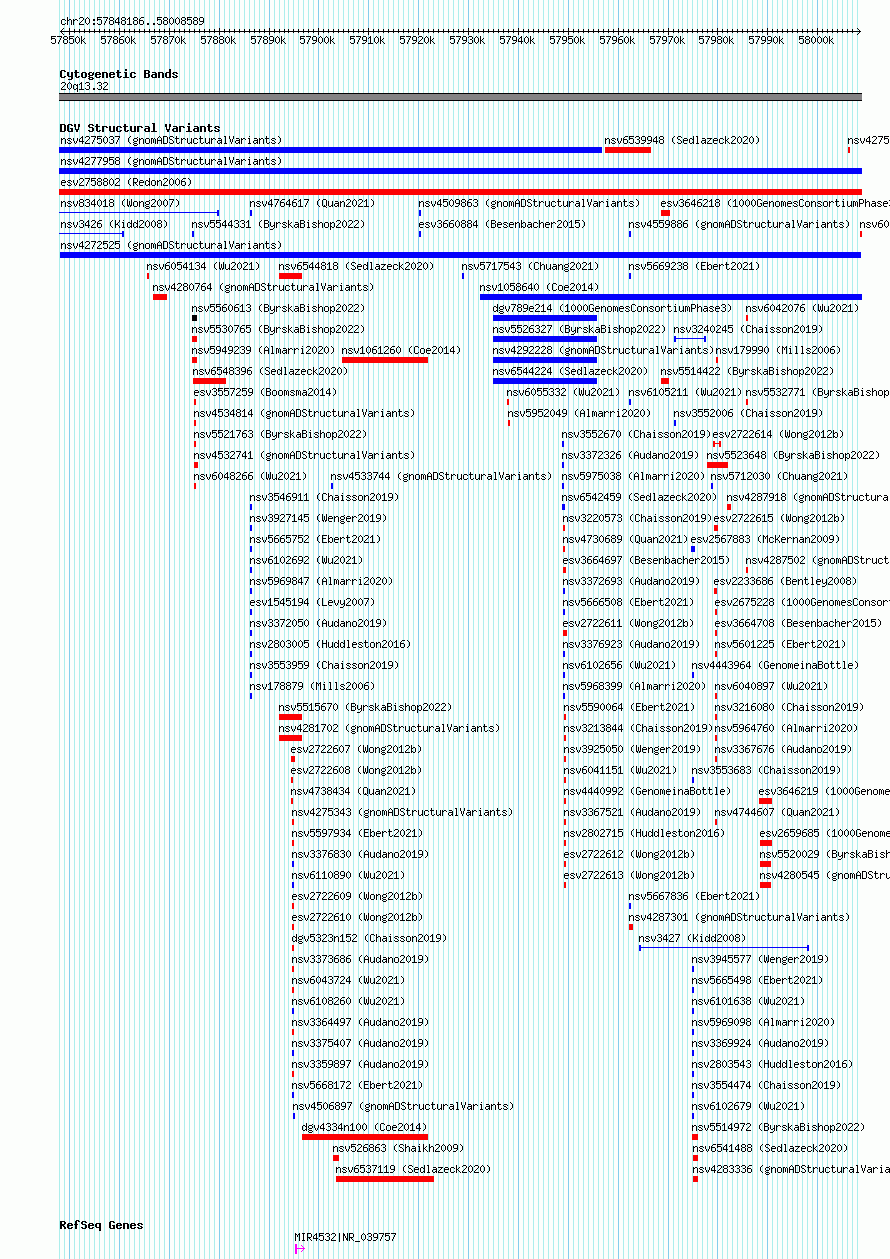Image resolution: width=890 pixels, height=1259 pixels.
Task: Click the 58000k ruler tick label
Action: pos(816,40)
